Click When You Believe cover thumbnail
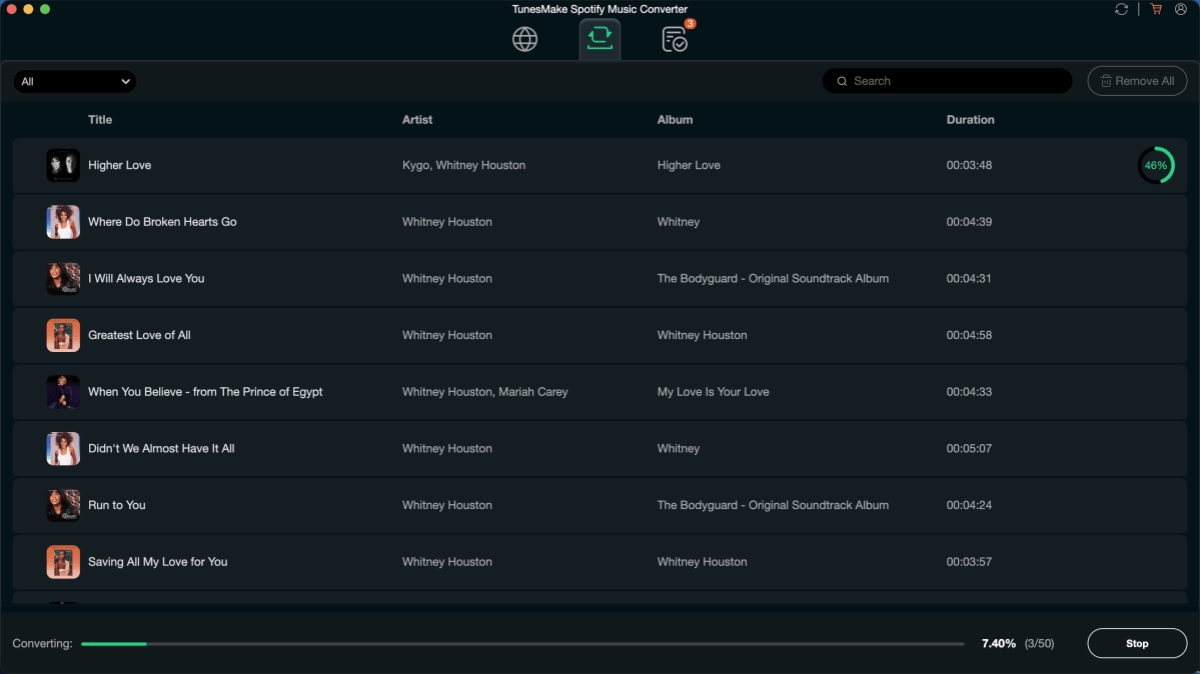The image size is (1200, 674). 63,392
